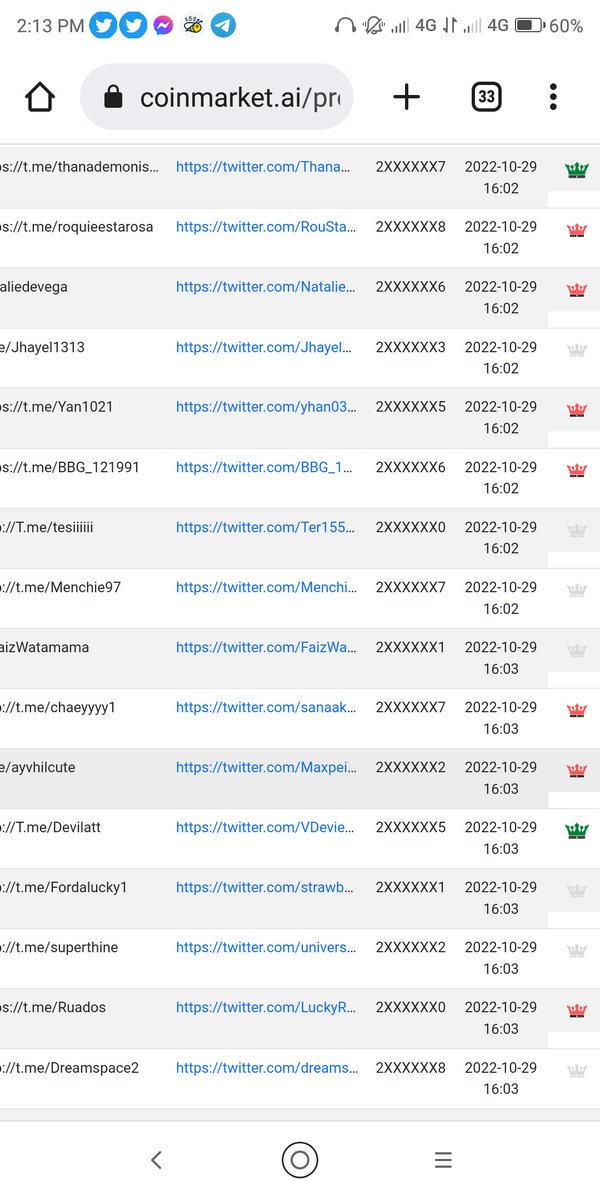Tap Android back navigation arrow

click(156, 1160)
